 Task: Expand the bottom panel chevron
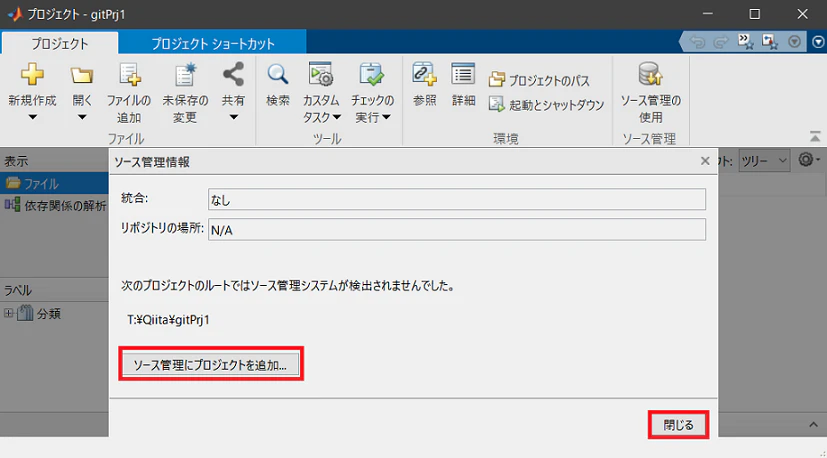point(813,425)
